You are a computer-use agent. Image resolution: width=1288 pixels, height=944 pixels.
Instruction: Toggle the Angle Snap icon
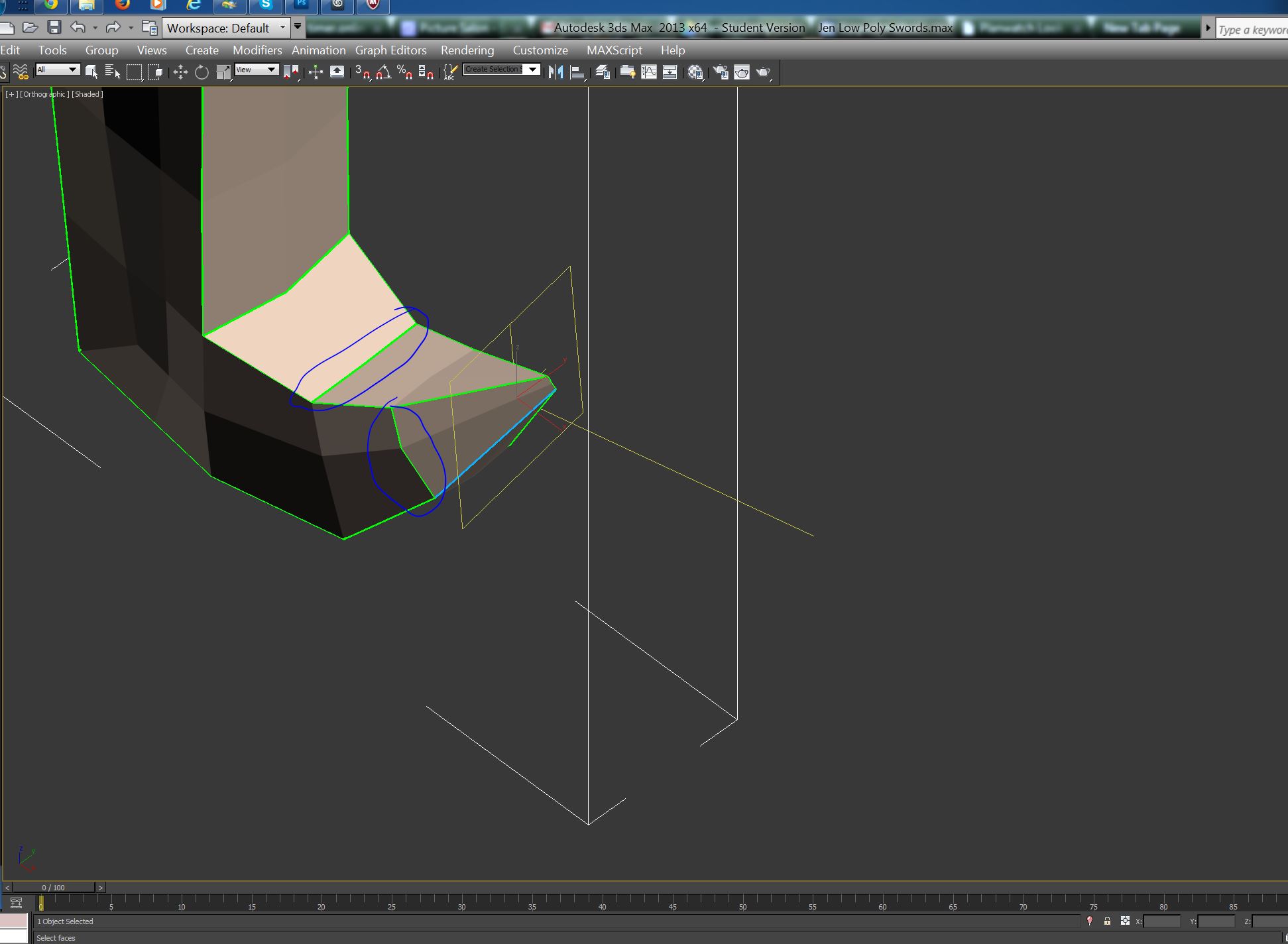383,72
